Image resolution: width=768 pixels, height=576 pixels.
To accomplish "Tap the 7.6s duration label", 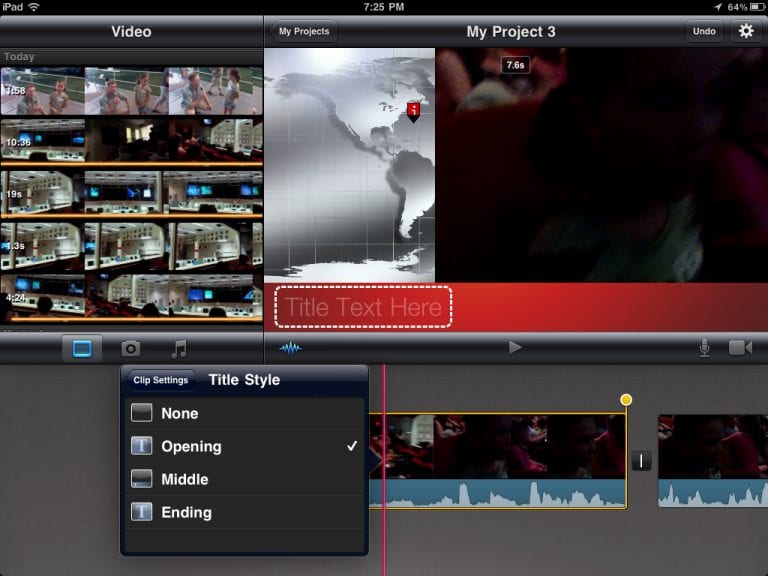I will 515,65.
